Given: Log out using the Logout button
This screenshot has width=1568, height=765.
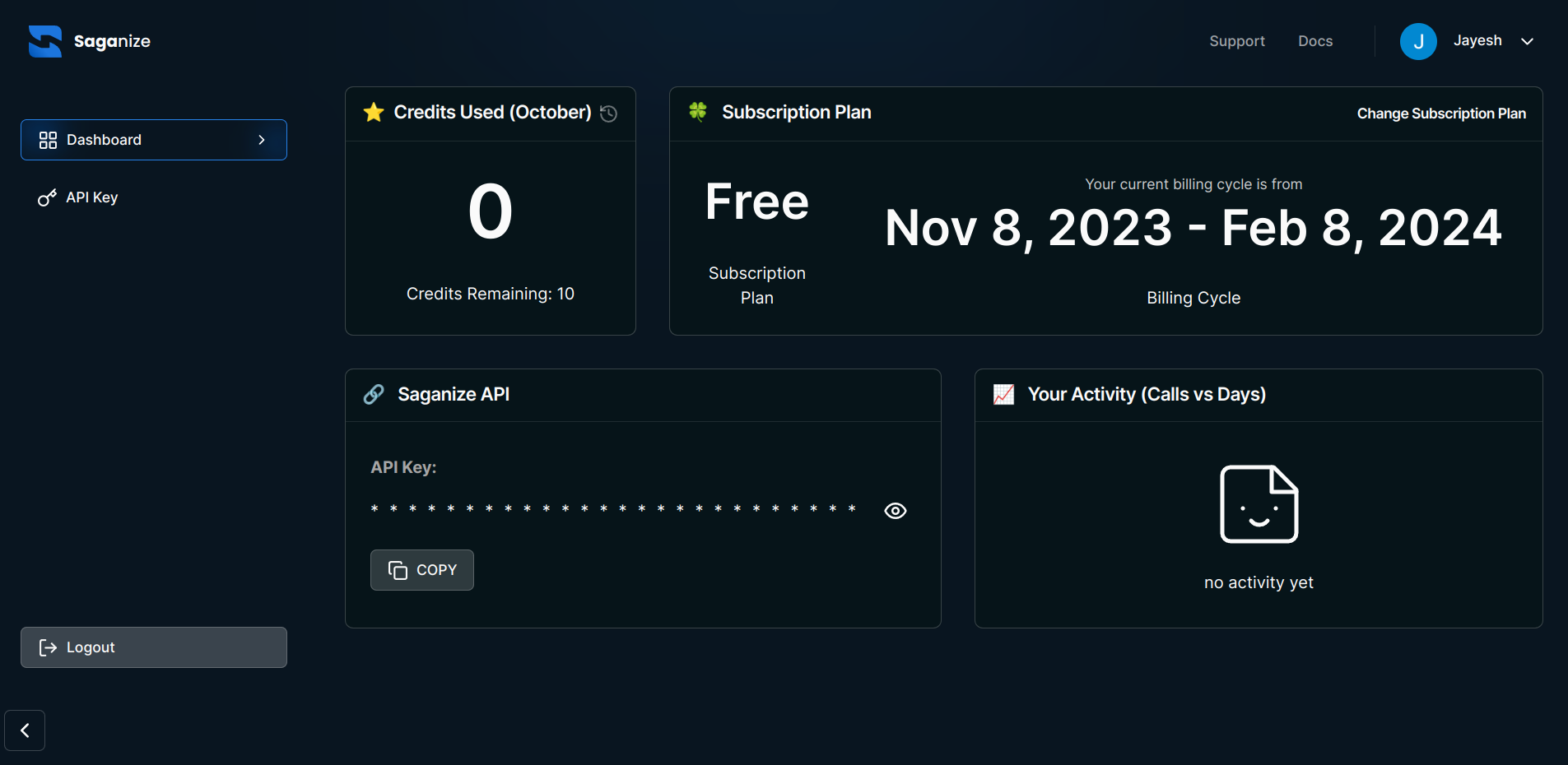Looking at the screenshot, I should pyautogui.click(x=154, y=647).
